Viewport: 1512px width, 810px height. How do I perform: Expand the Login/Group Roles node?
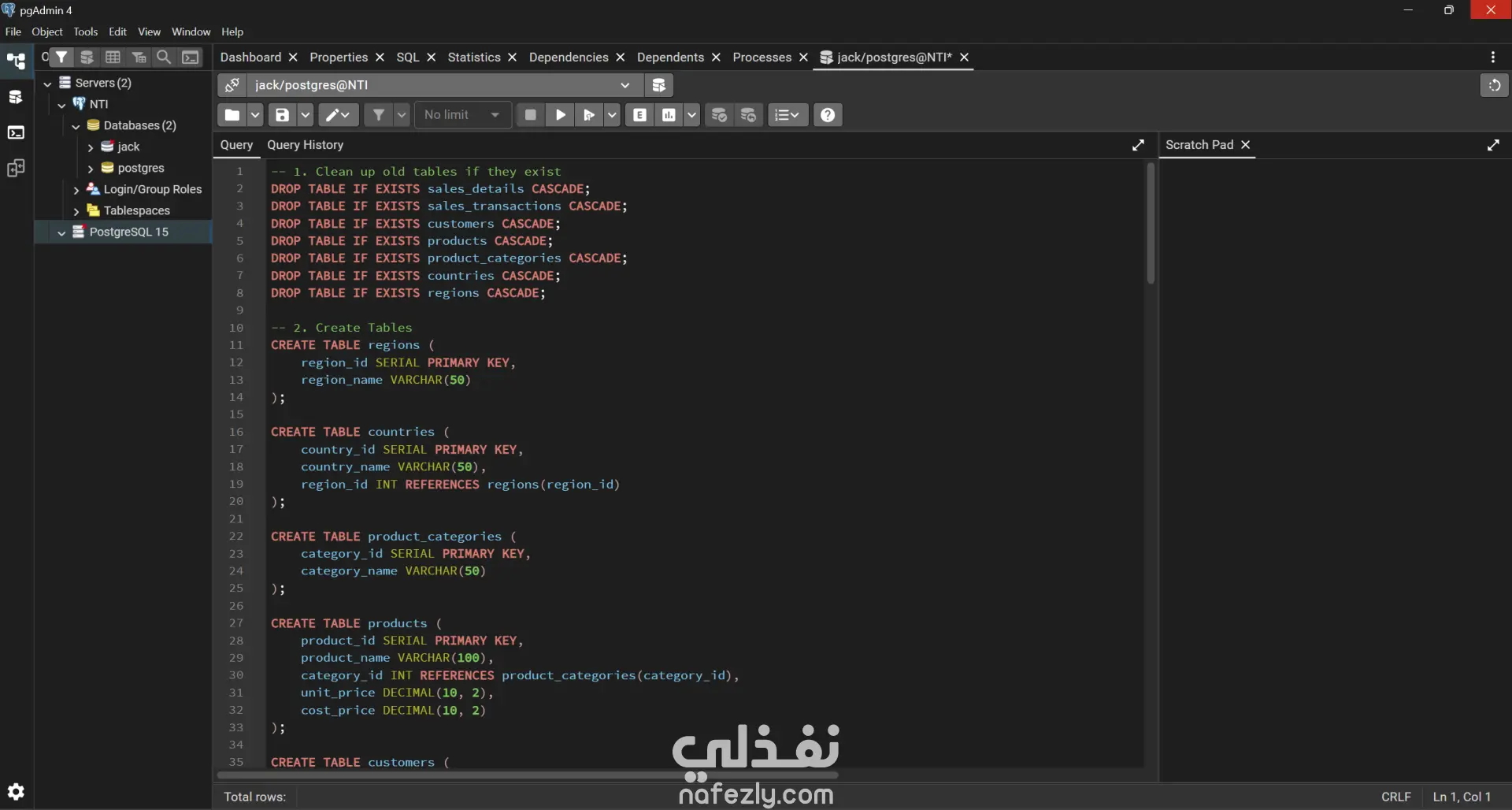click(76, 189)
